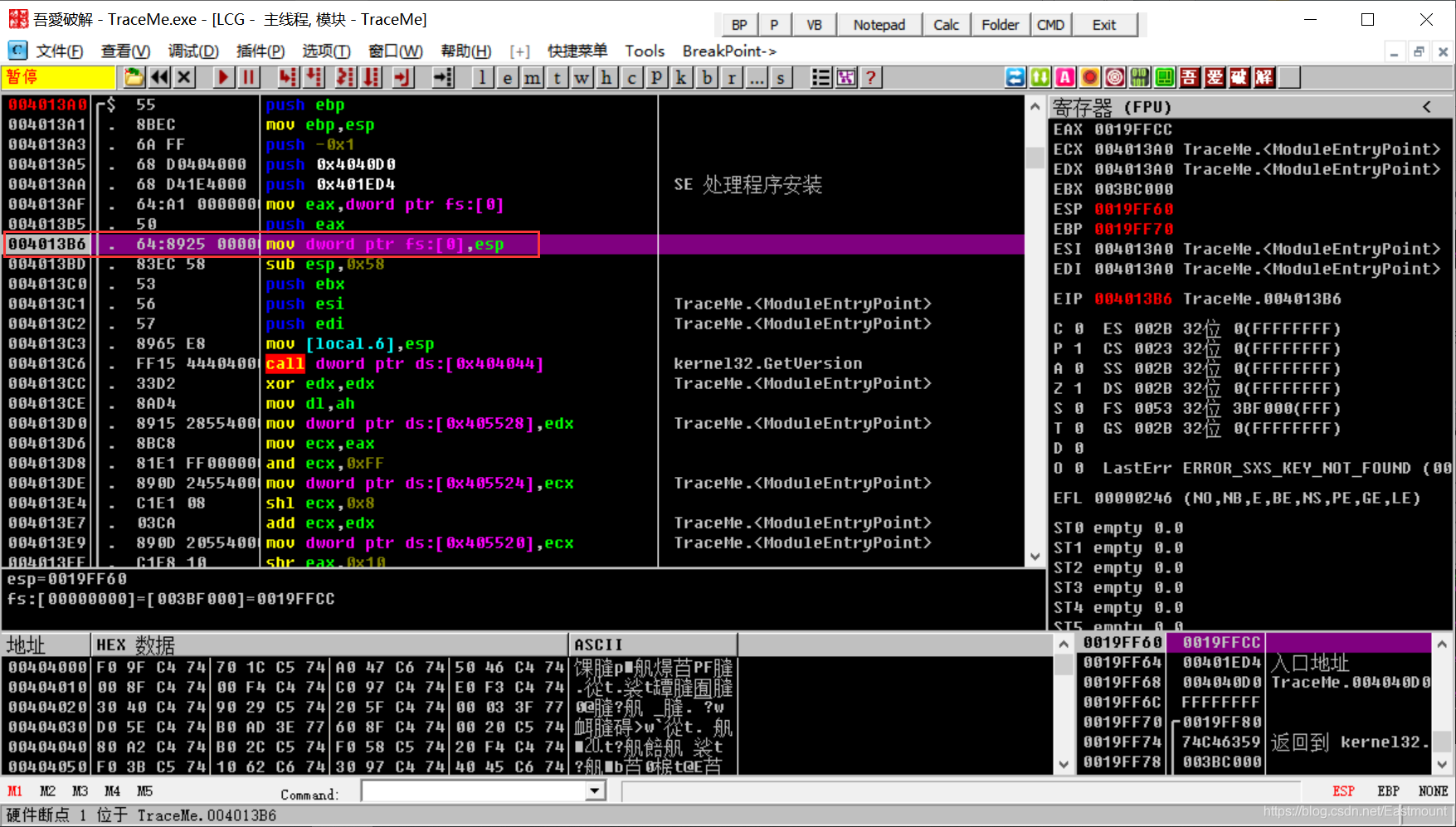
Task: Click the CMD button
Action: tap(1050, 25)
